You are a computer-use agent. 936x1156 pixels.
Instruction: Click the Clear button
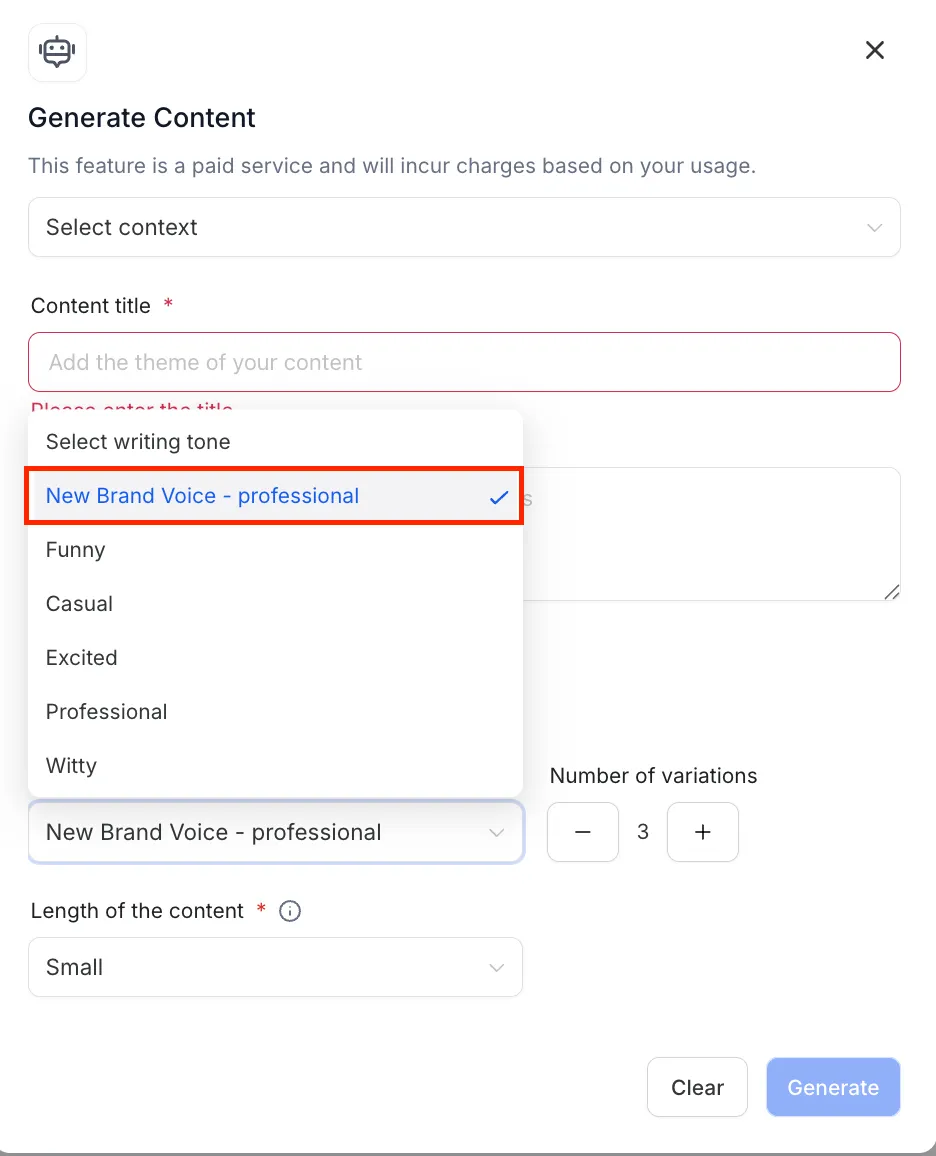point(697,1087)
